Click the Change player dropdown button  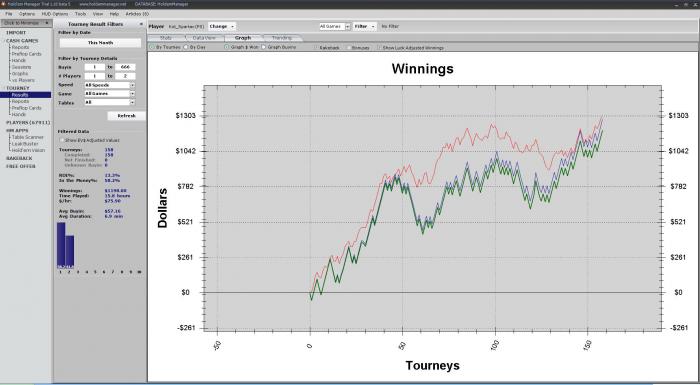(x=221, y=26)
